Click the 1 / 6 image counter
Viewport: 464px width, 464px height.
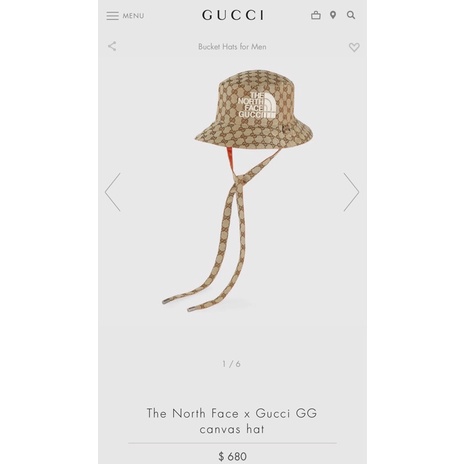pyautogui.click(x=231, y=364)
